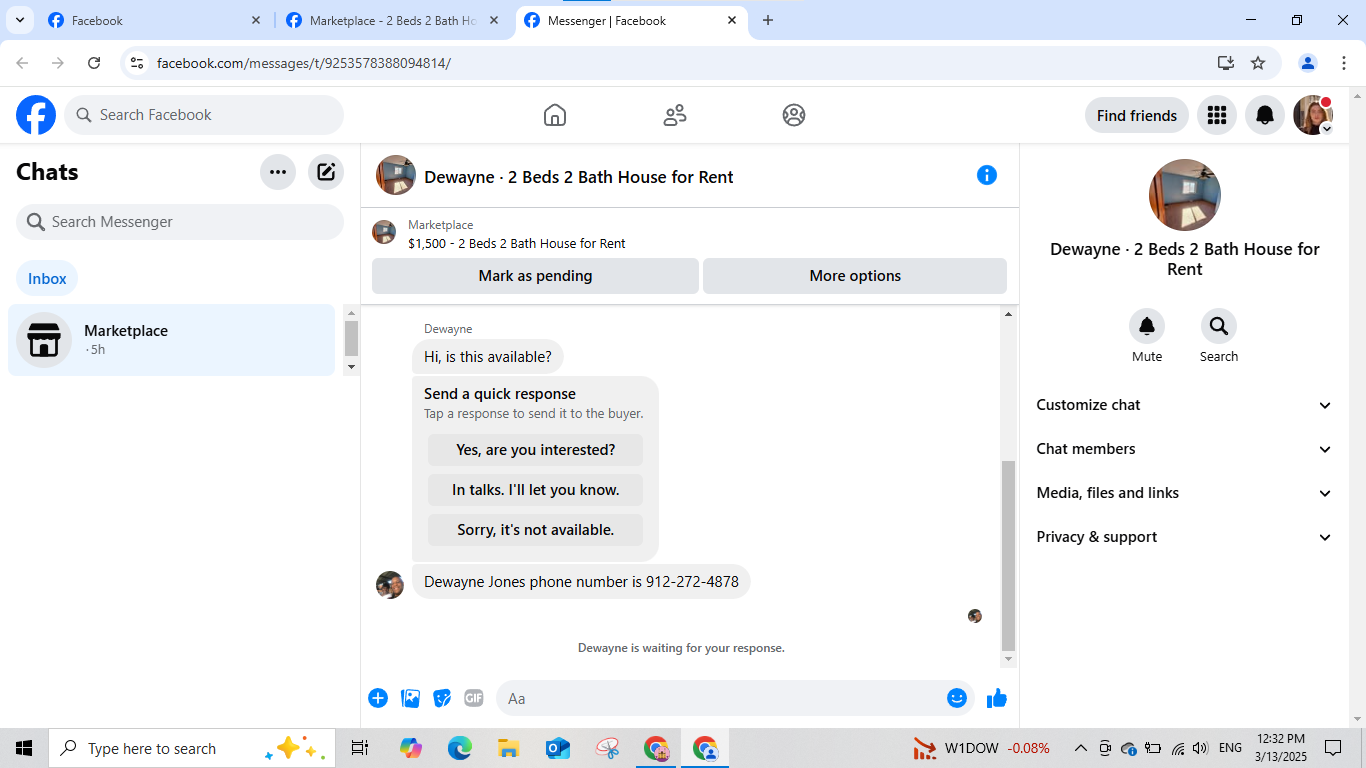1366x768 pixels.
Task: Open the account profile picture menu
Action: 1313,115
